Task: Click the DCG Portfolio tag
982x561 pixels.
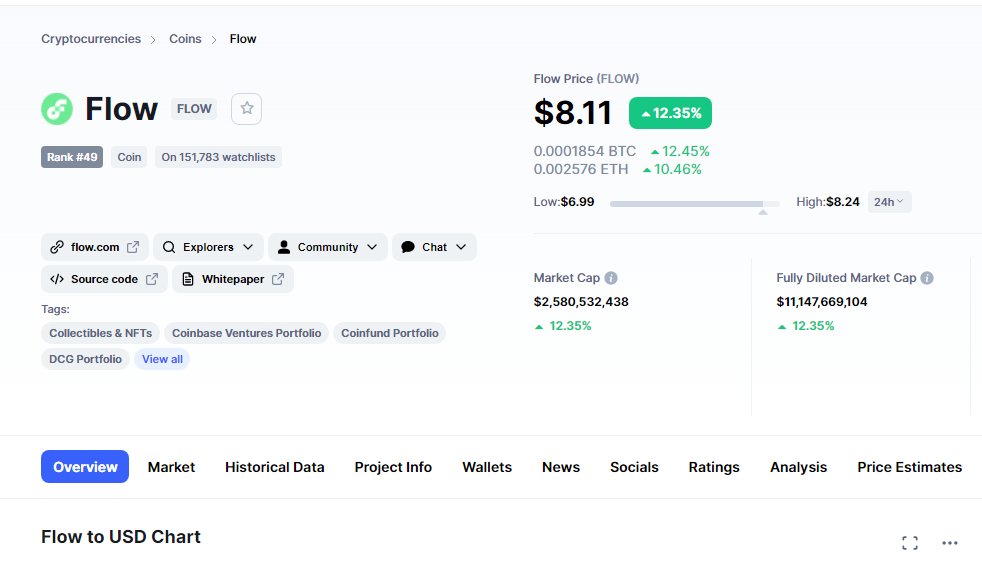Action: (86, 359)
